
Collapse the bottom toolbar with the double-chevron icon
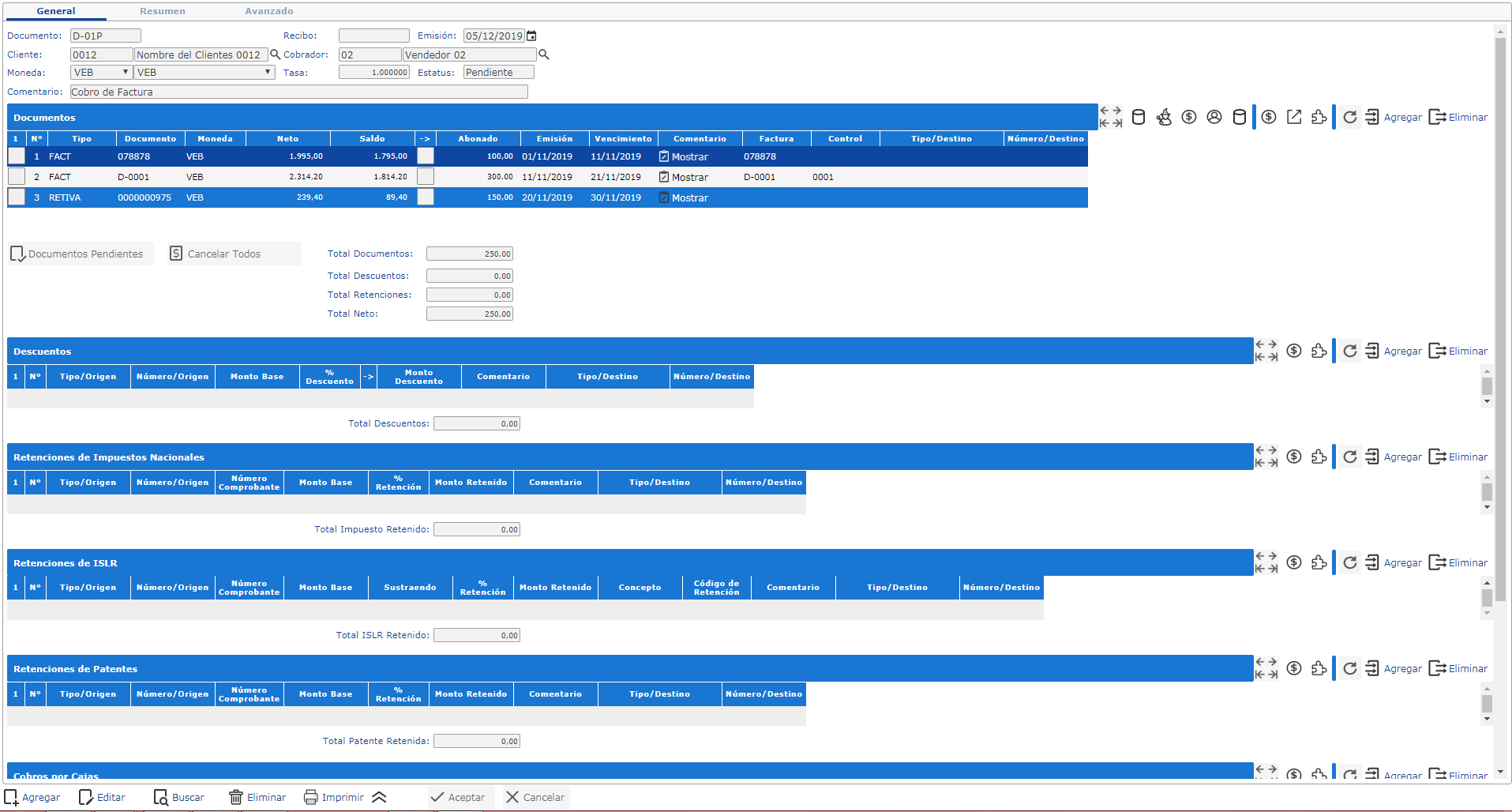[379, 797]
